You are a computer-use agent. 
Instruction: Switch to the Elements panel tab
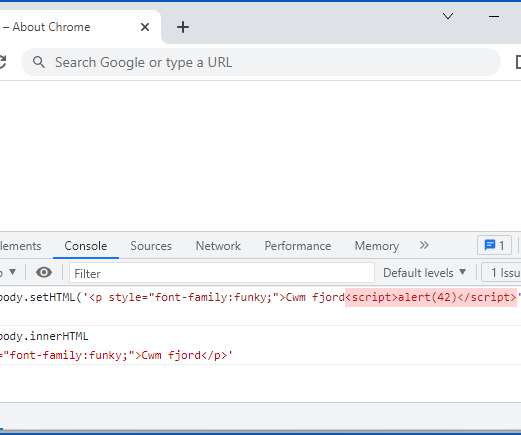tap(21, 246)
